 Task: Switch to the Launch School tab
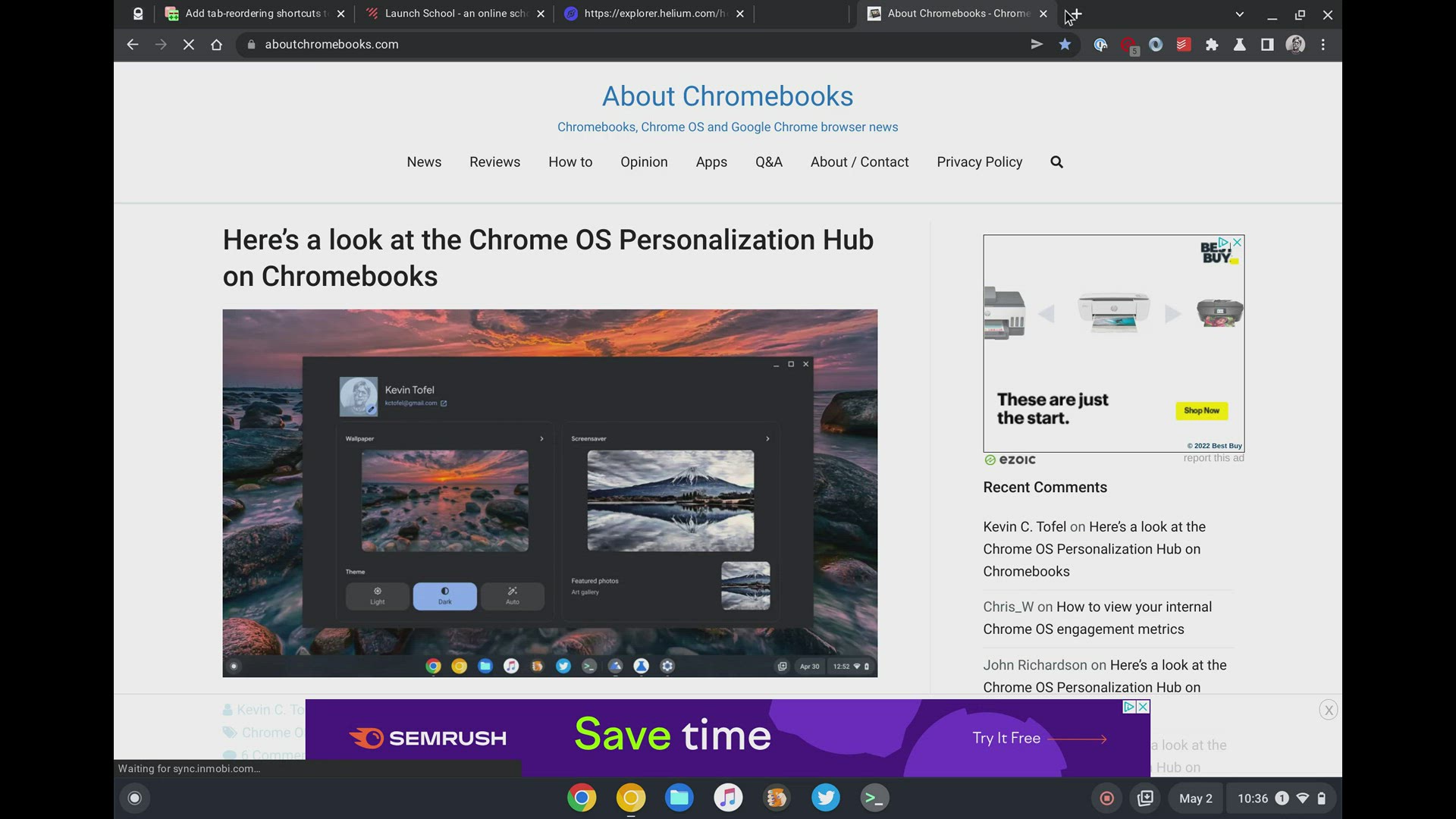click(x=455, y=14)
